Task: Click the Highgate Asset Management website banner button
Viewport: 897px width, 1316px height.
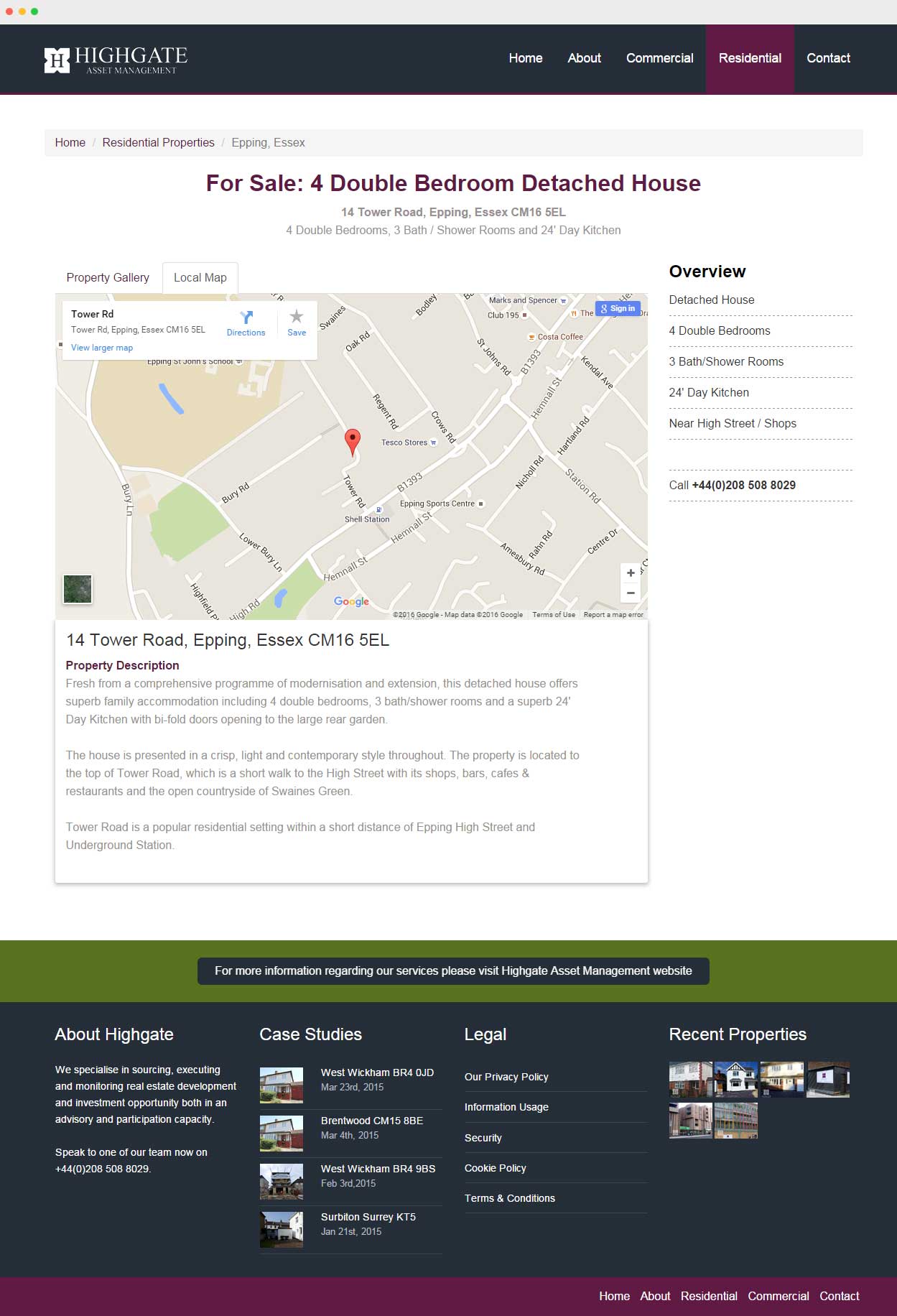Action: tap(453, 970)
